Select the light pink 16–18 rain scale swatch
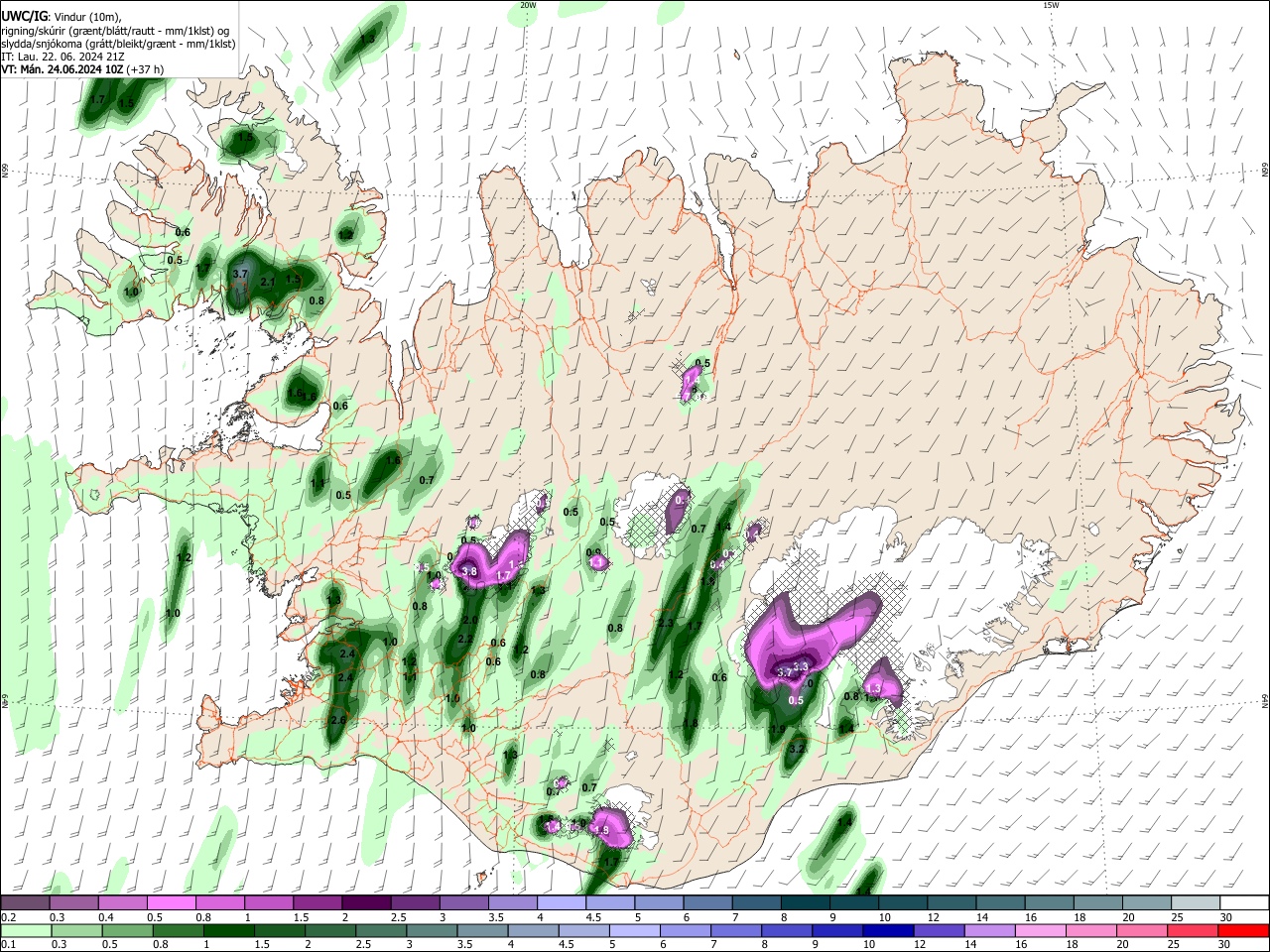The height and width of the screenshot is (952, 1270). pos(1040,930)
